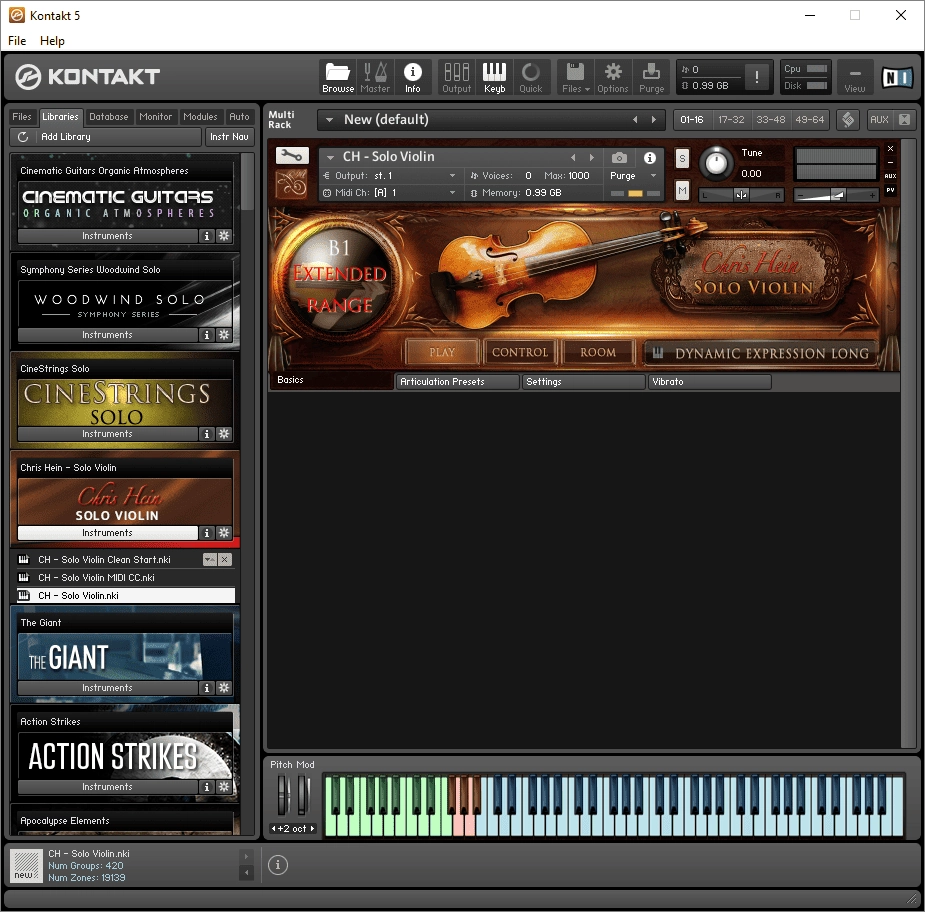Show rack page 33-48
Screen dimensions: 925x912
pos(770,120)
